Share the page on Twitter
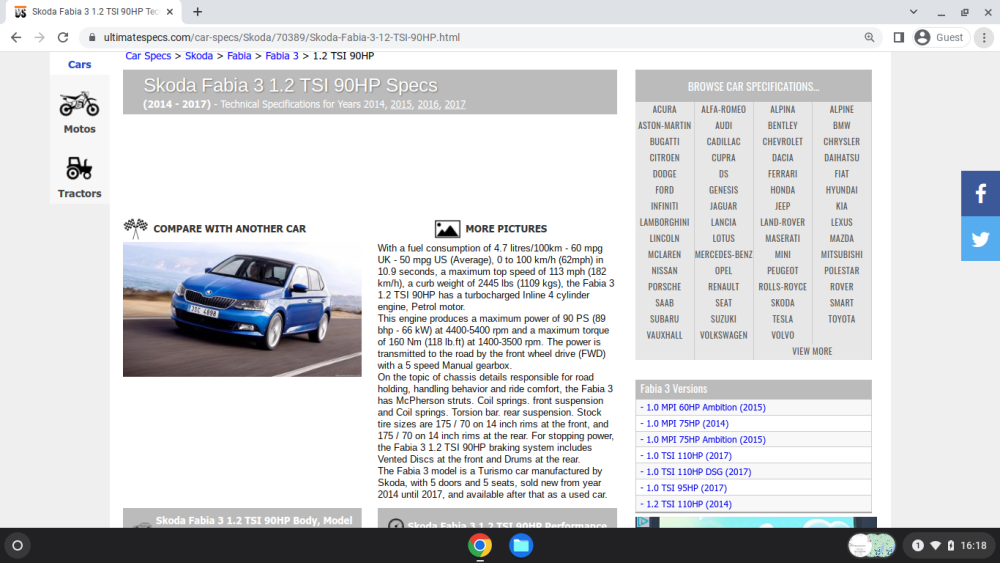 pos(980,238)
